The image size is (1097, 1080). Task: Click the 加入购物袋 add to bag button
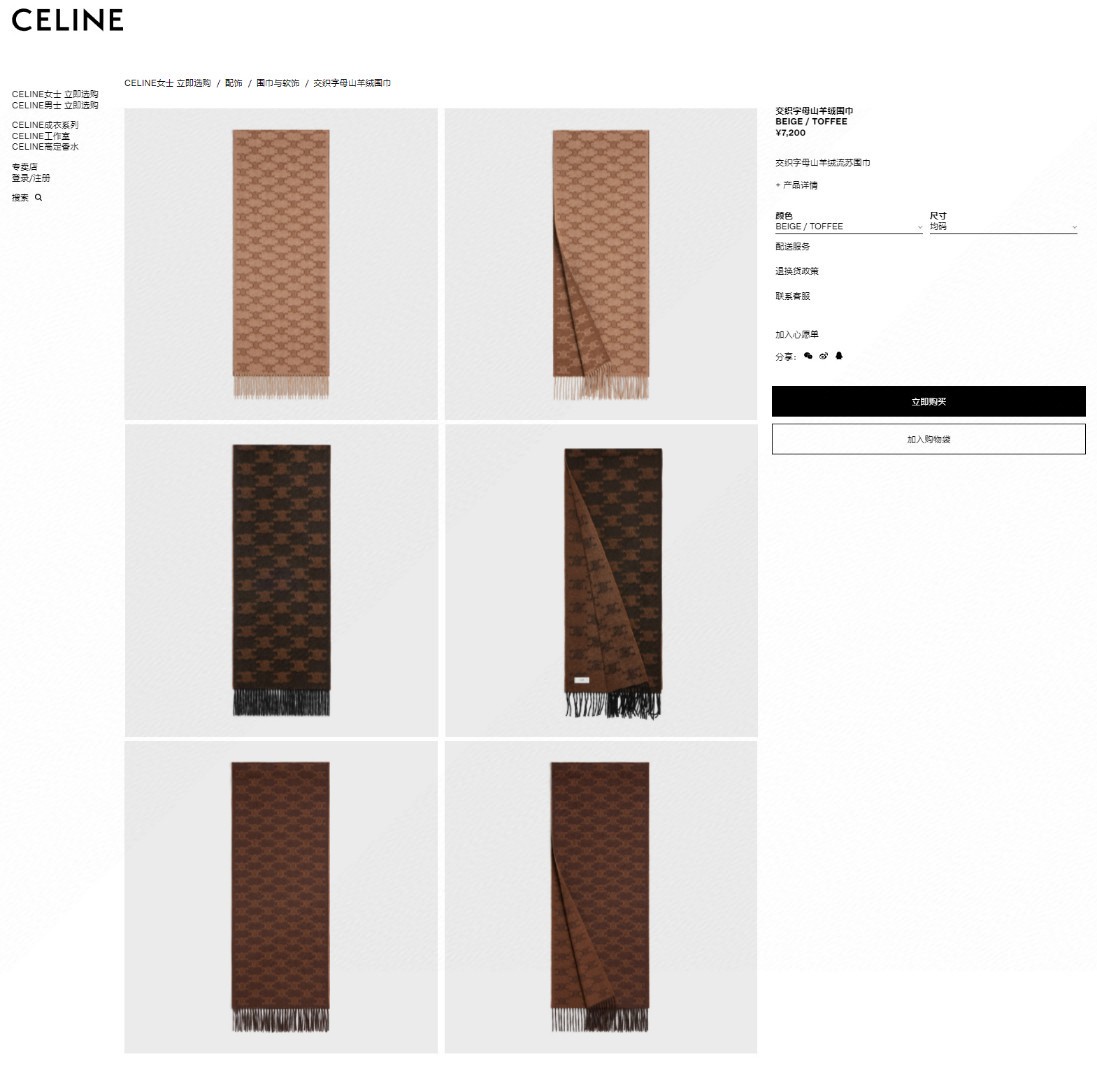point(928,439)
